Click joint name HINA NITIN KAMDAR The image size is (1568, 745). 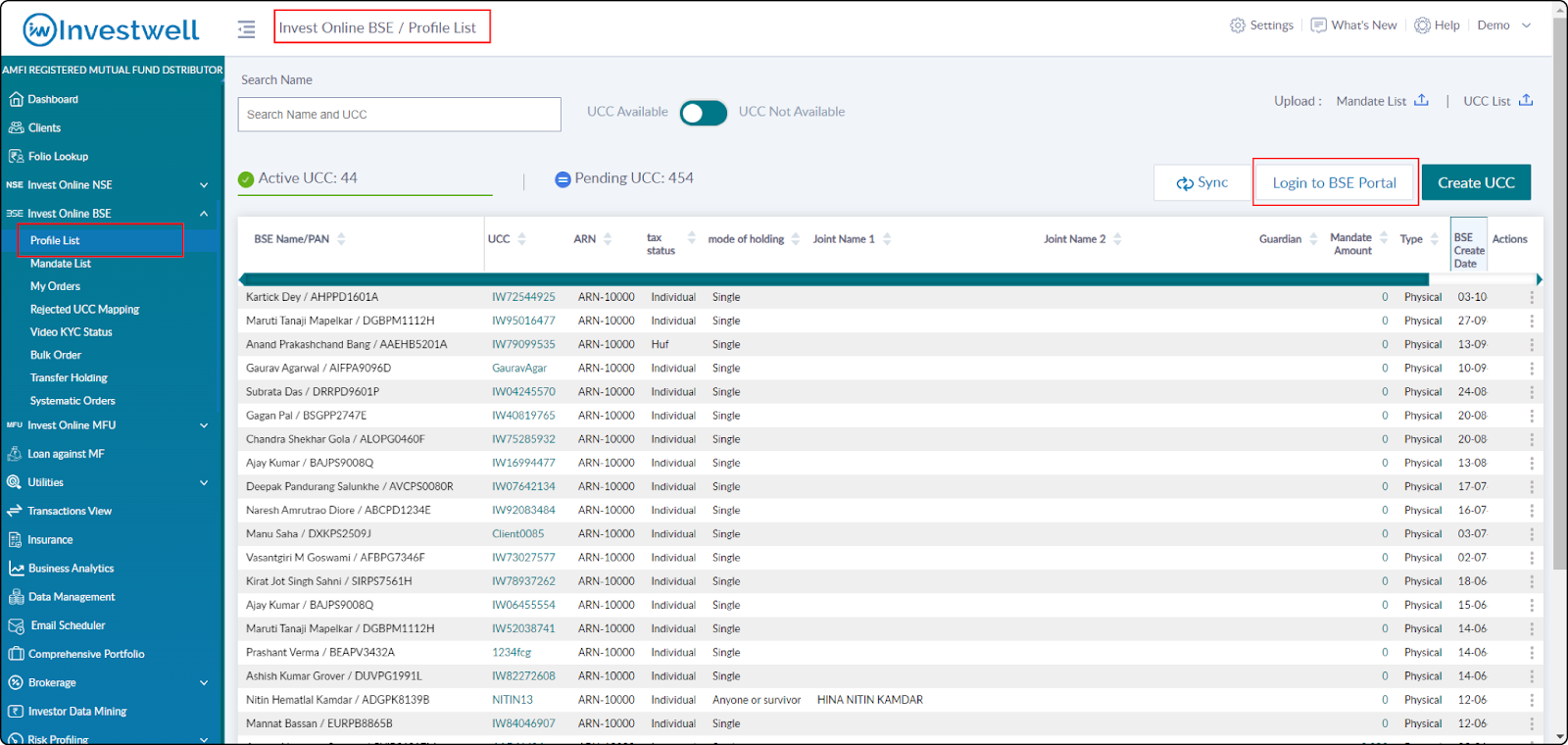870,700
